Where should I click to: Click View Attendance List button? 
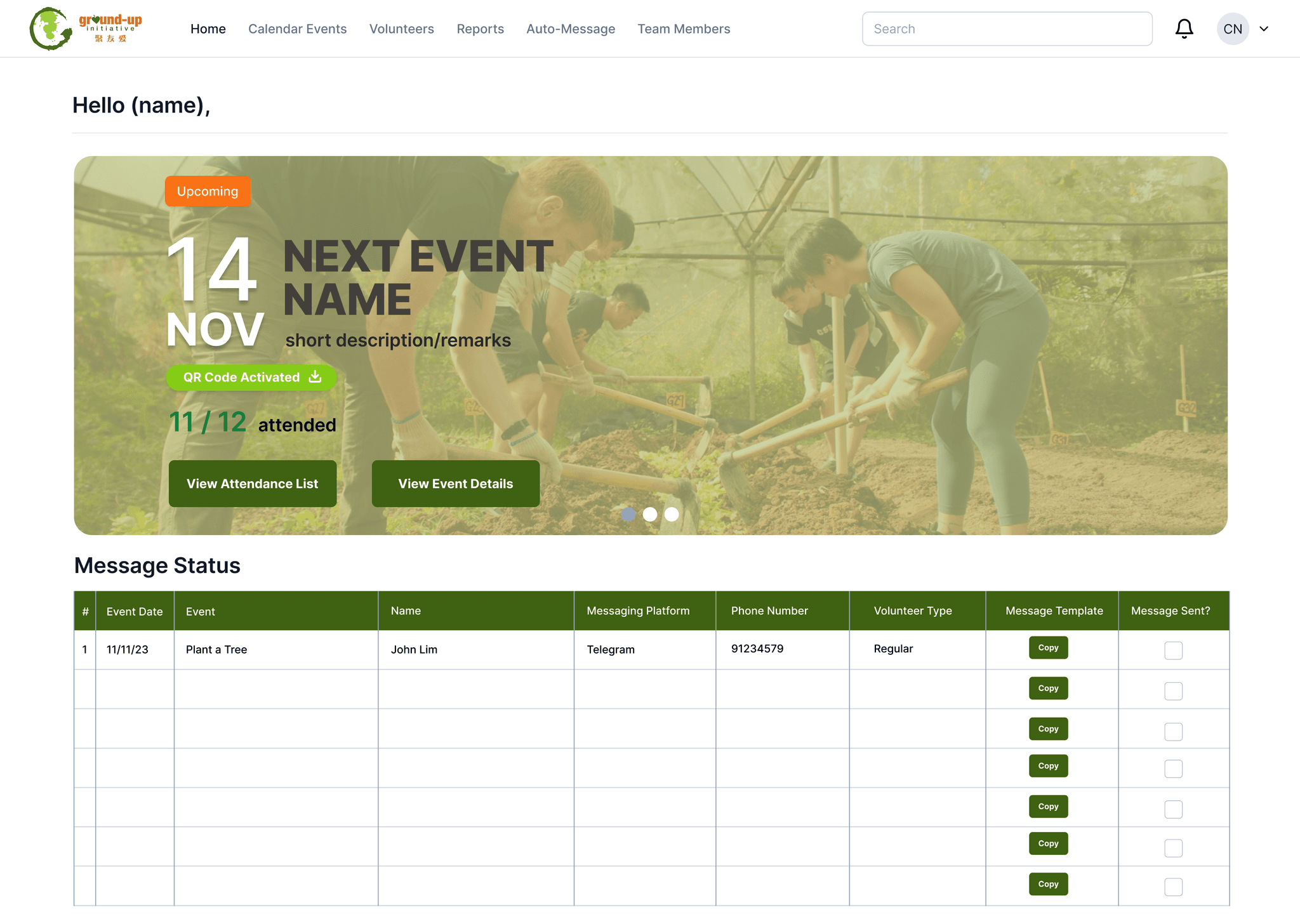(x=253, y=484)
